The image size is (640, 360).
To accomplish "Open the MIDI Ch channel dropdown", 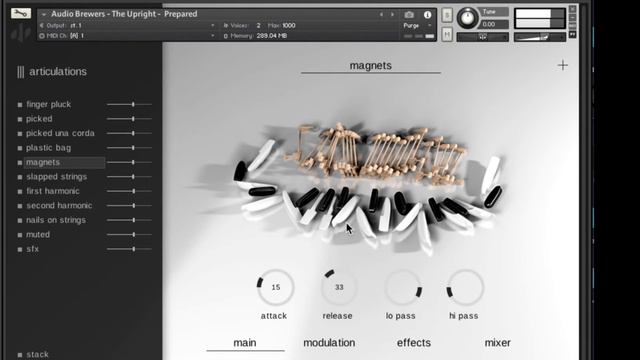I will click(127, 36).
